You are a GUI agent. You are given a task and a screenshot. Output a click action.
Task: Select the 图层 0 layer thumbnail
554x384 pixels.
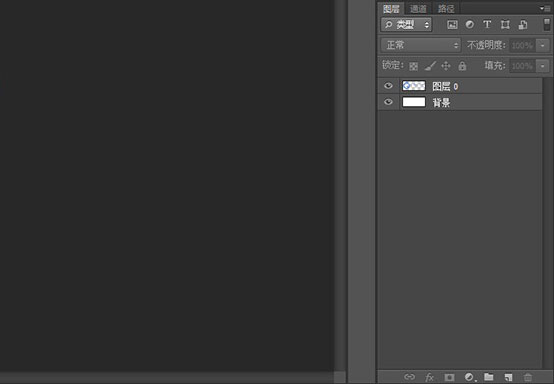[x=414, y=86]
